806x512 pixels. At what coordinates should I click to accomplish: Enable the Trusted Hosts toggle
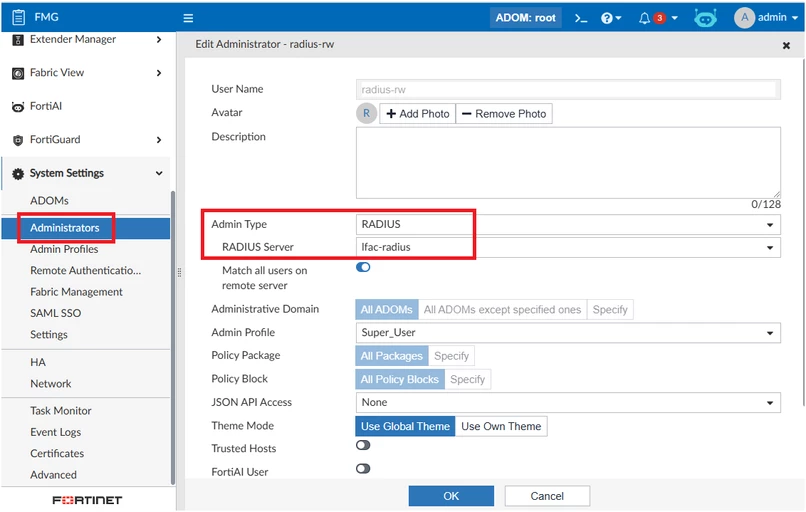363,445
